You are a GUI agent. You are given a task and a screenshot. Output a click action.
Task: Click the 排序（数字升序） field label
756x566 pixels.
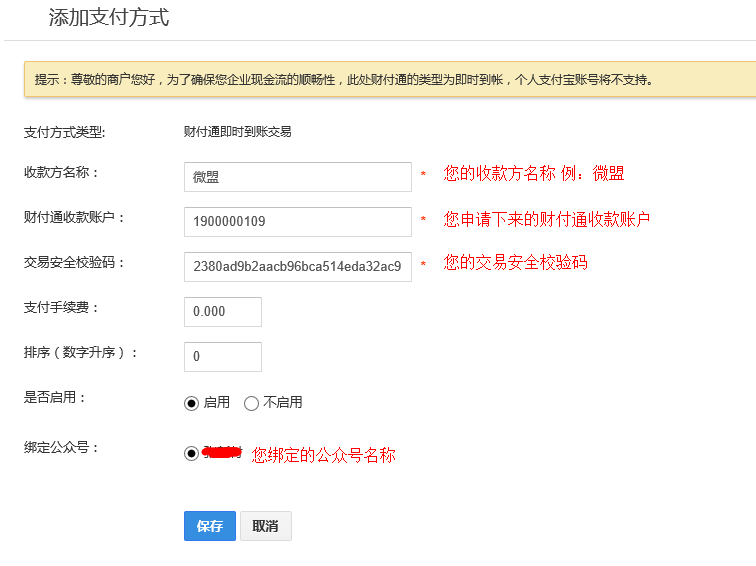click(81, 353)
